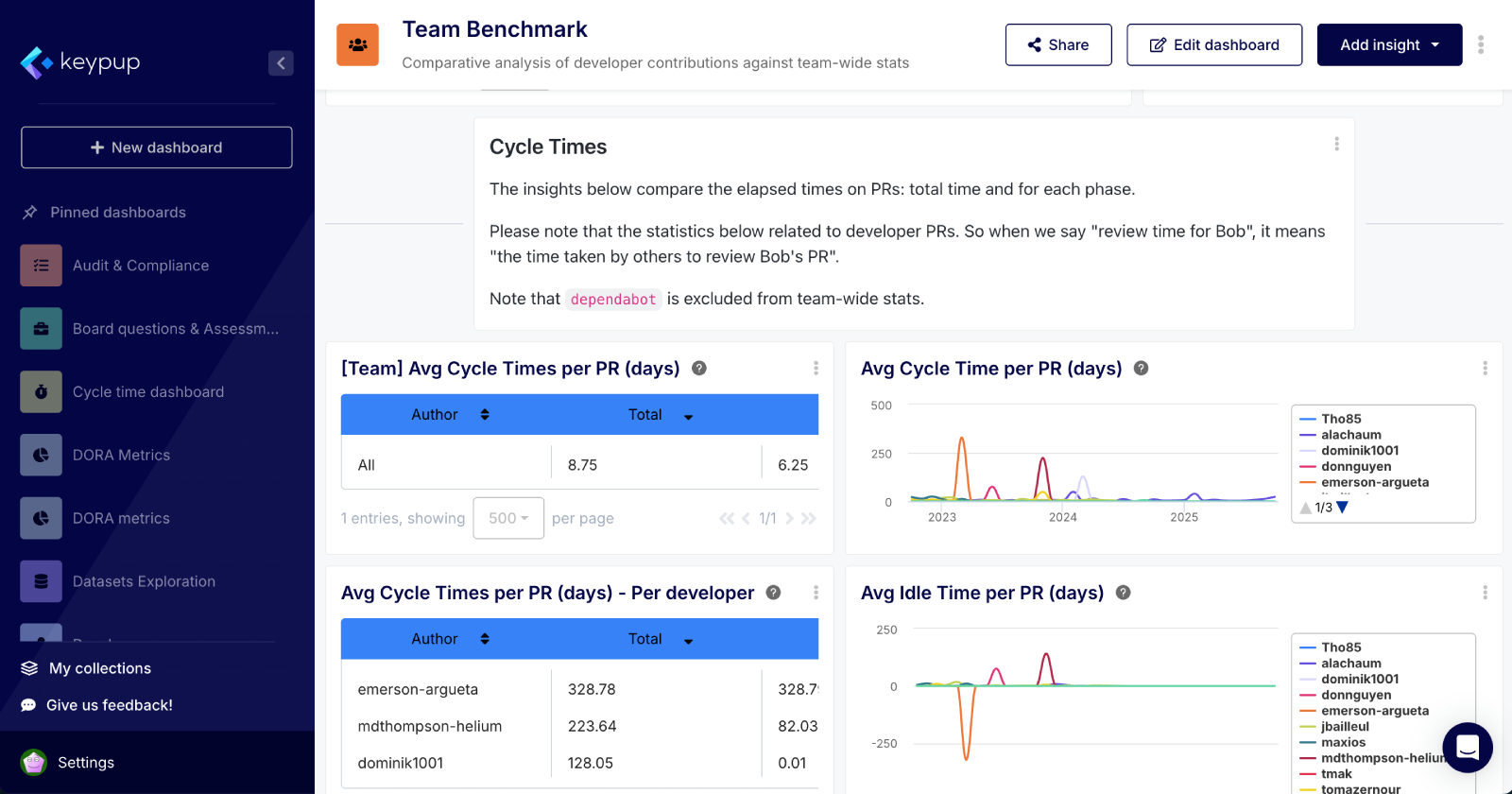
Task: Click the help icon beside Avg Cycle Time per PR
Action: coord(1141,369)
